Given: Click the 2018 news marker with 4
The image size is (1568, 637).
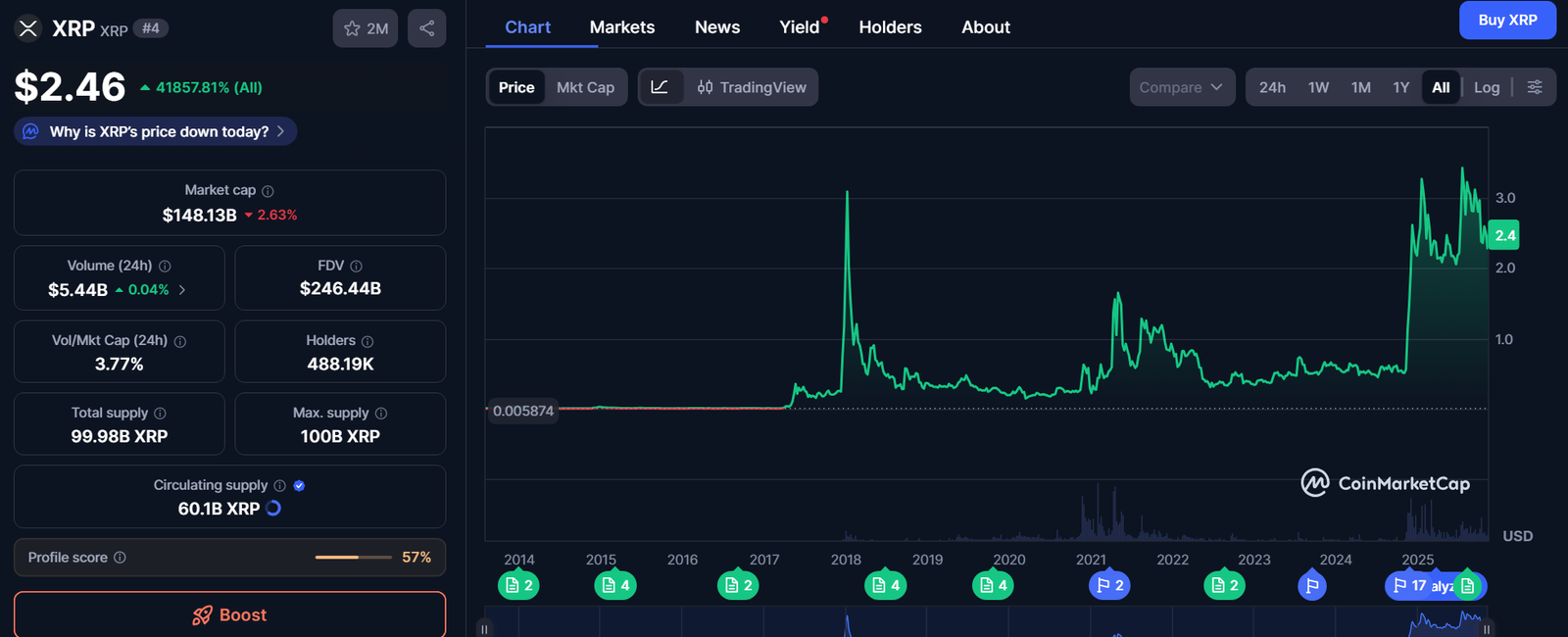Looking at the screenshot, I should 884,585.
